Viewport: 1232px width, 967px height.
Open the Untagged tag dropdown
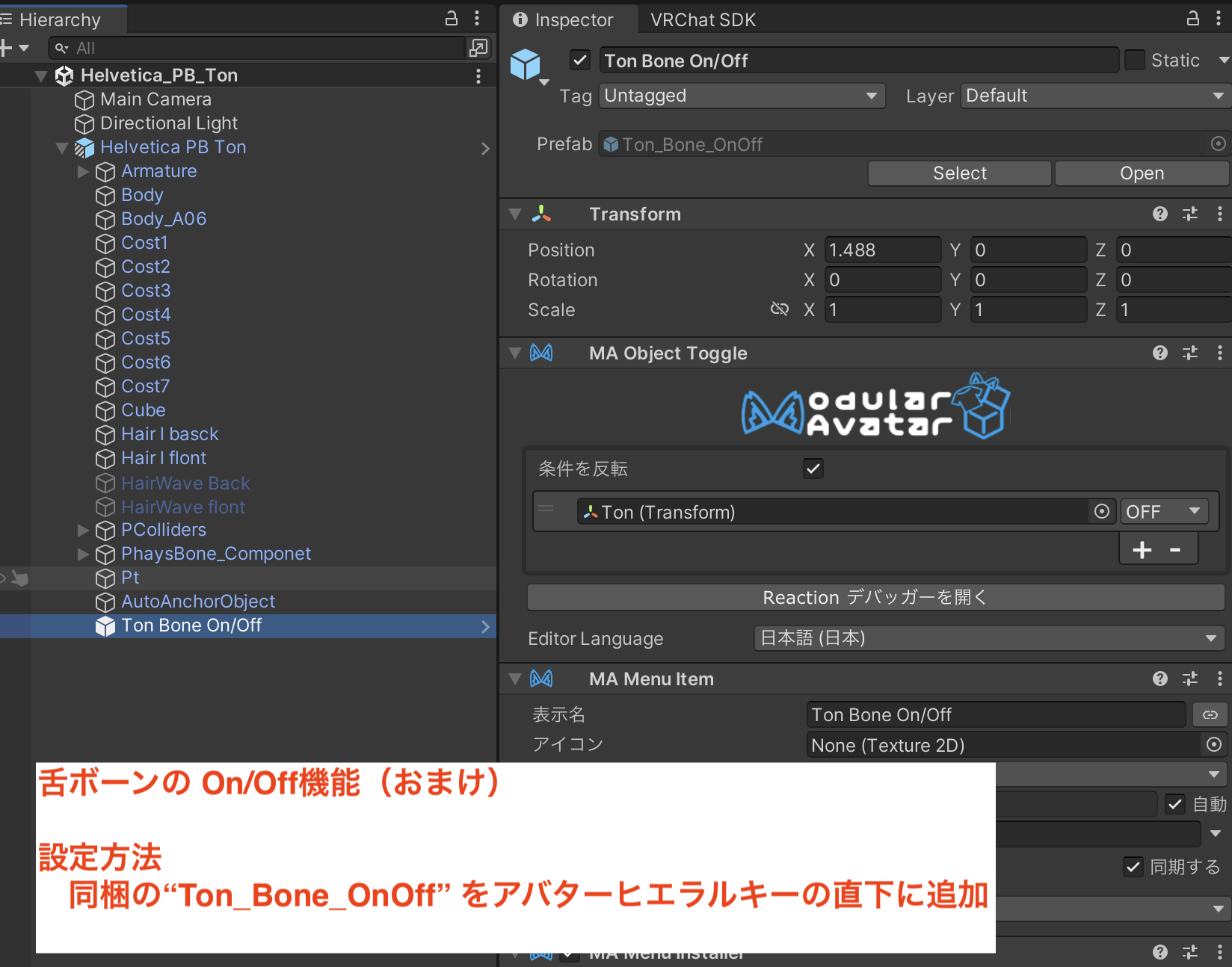741,96
